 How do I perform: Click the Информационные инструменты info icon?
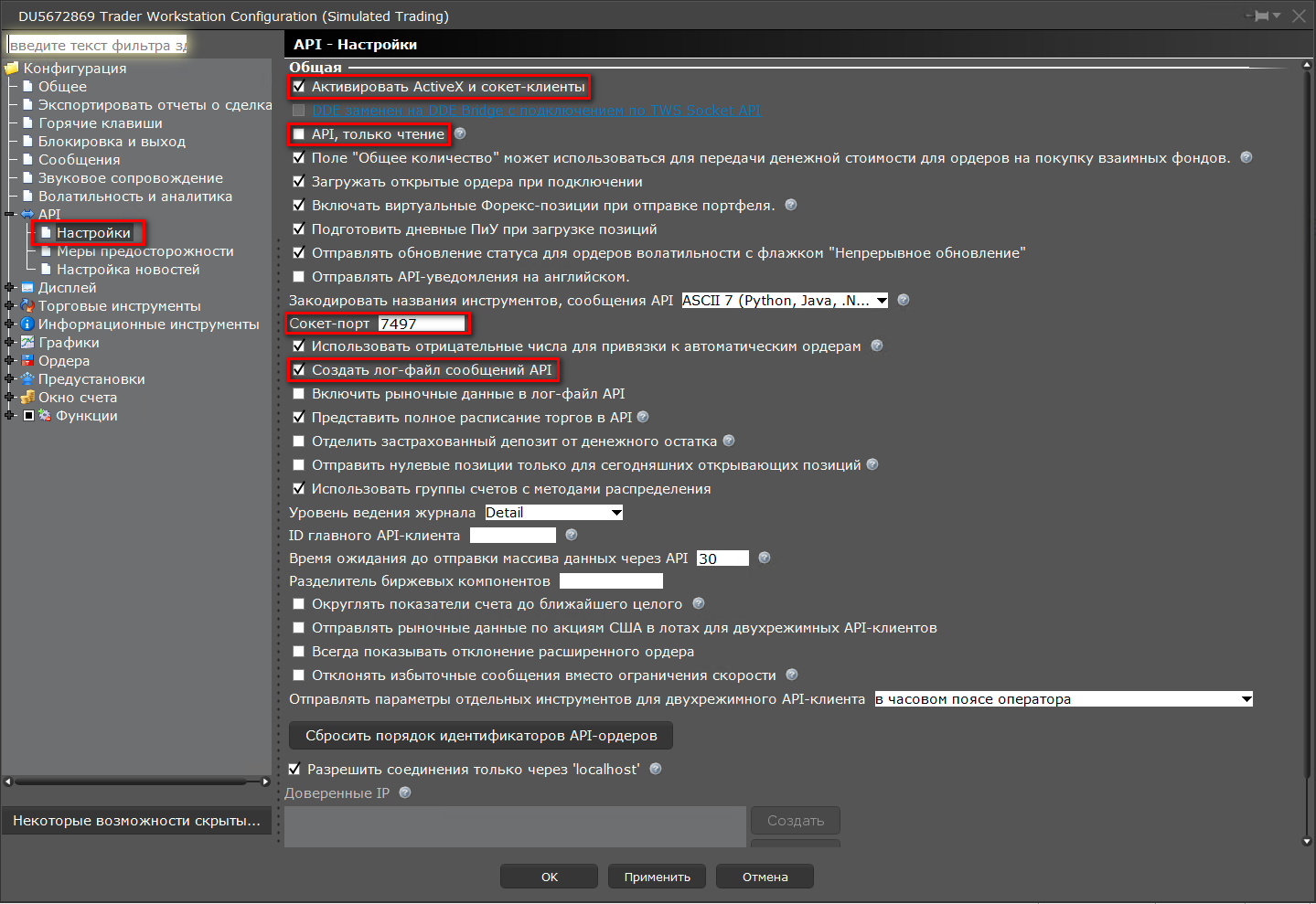coord(27,324)
